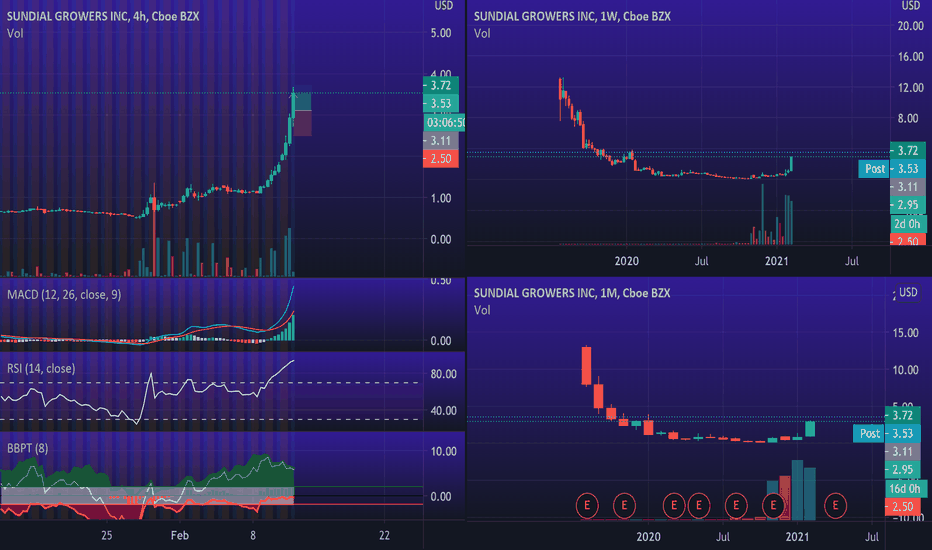Image resolution: width=932 pixels, height=550 pixels.
Task: Click the red 2.50 price label on the 4h chart
Action: (x=440, y=159)
